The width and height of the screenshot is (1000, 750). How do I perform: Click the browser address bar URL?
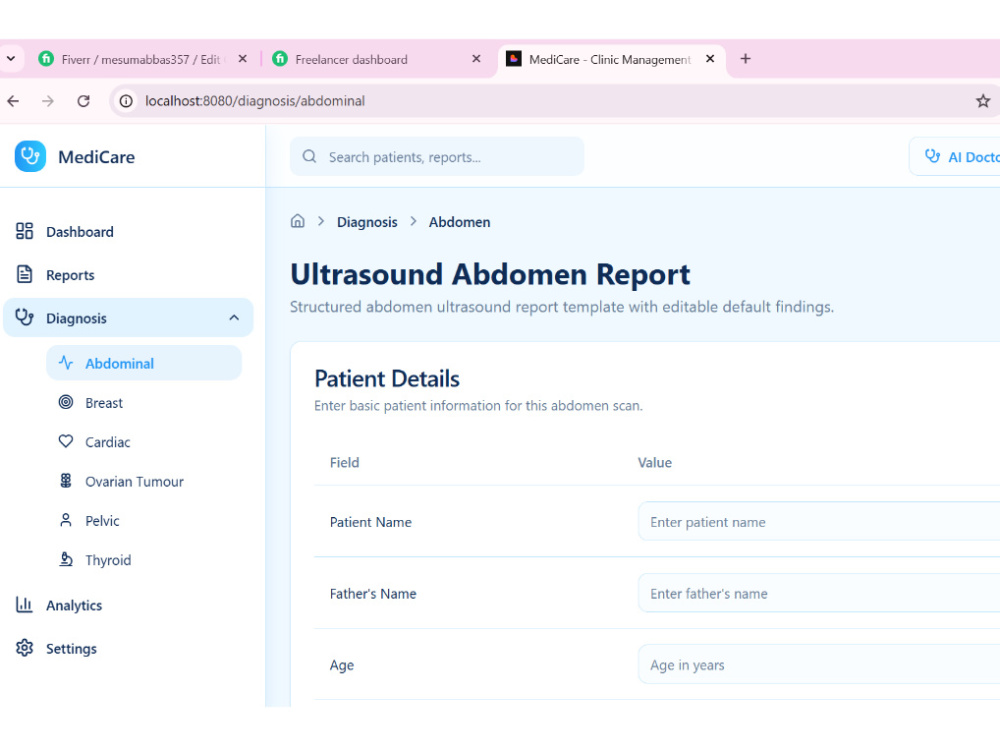point(255,101)
